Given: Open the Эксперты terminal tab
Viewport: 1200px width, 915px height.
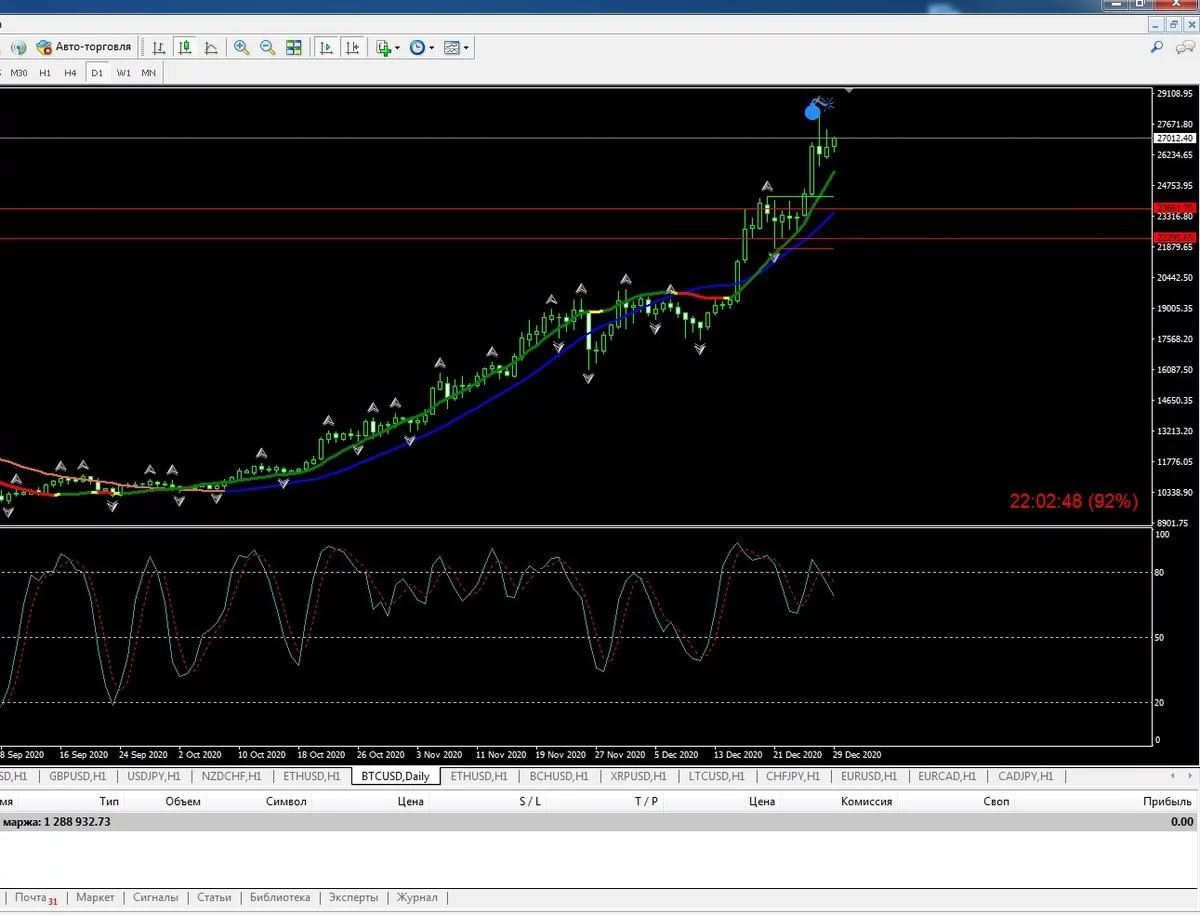Looking at the screenshot, I should 353,897.
